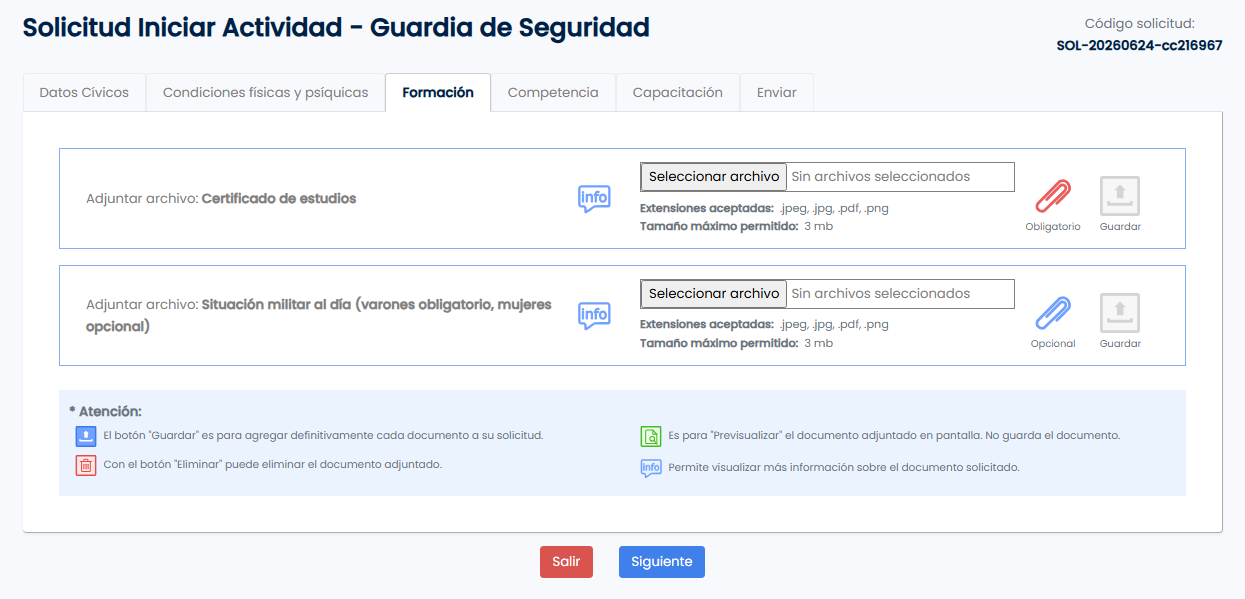Open info icon for Certificado de estudios

pos(594,198)
